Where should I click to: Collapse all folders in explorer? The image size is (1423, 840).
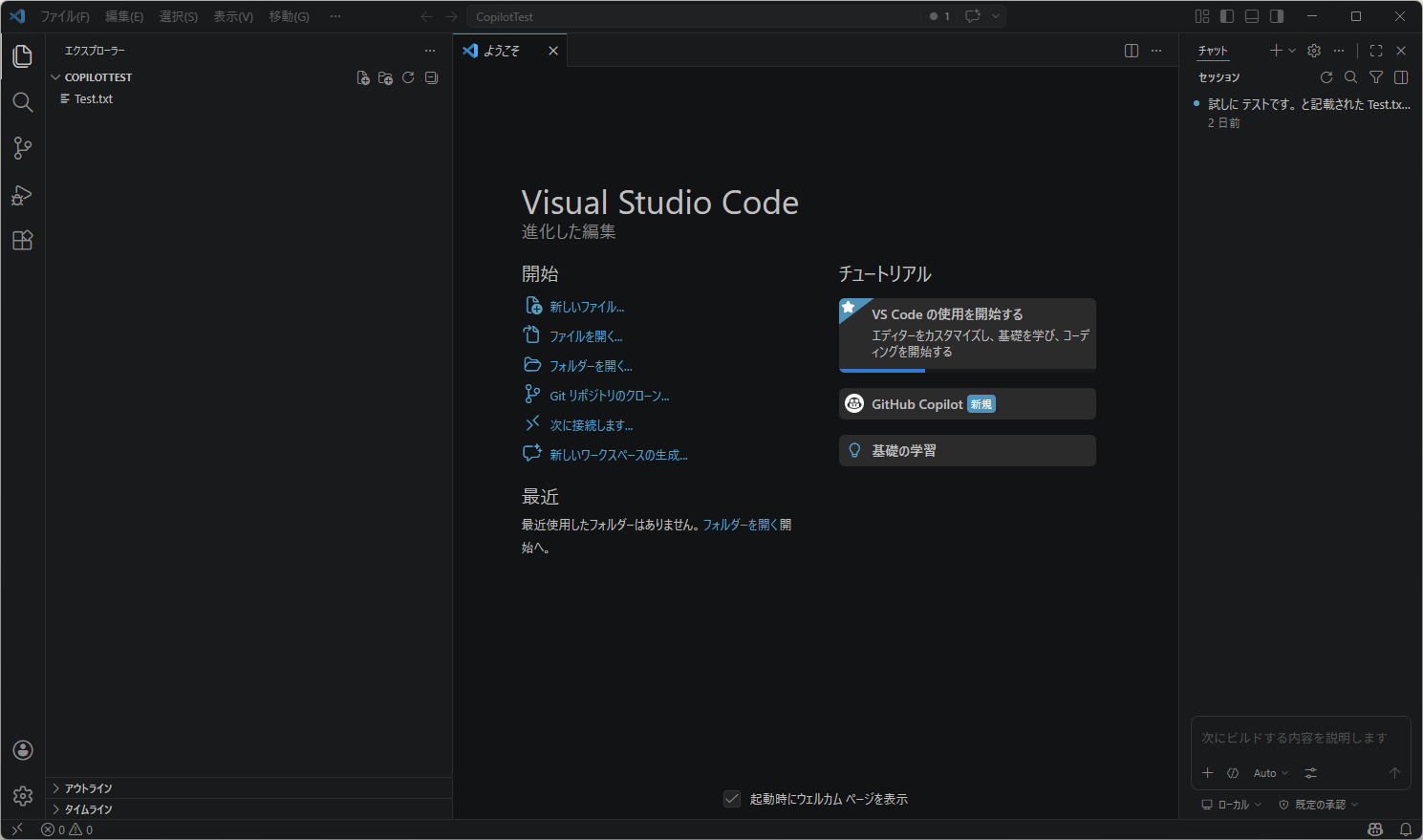point(431,78)
